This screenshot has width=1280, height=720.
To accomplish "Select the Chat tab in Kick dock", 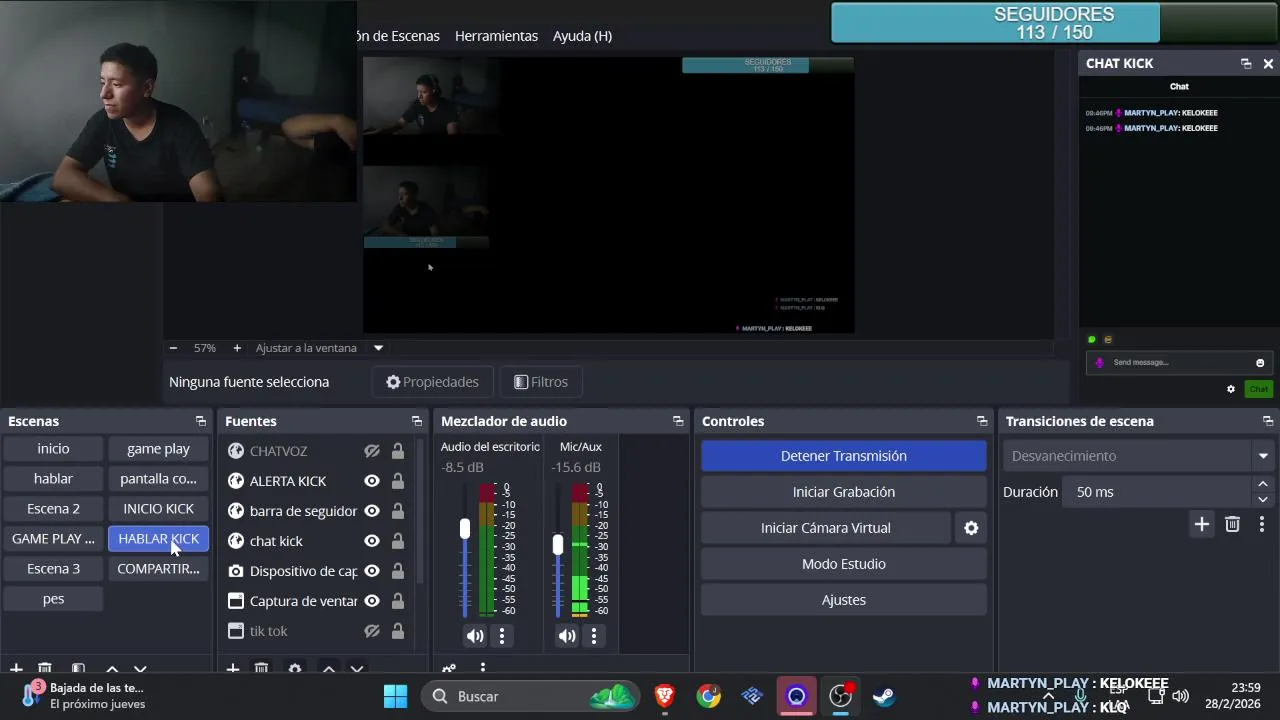I will tap(1179, 87).
